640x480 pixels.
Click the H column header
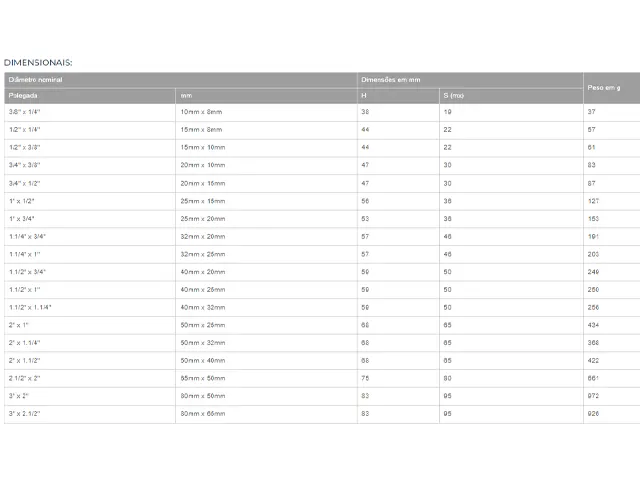point(398,96)
